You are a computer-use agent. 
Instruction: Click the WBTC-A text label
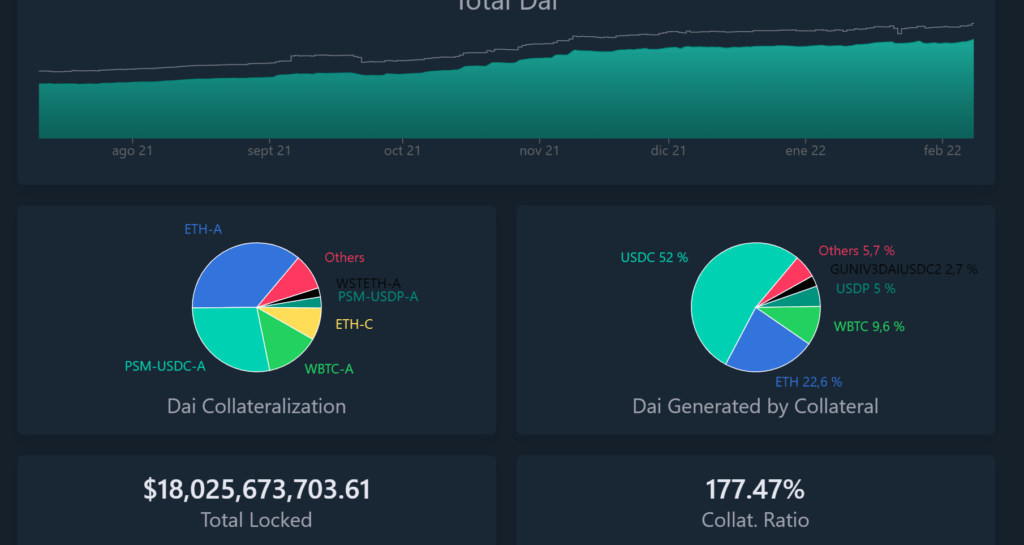tap(329, 369)
